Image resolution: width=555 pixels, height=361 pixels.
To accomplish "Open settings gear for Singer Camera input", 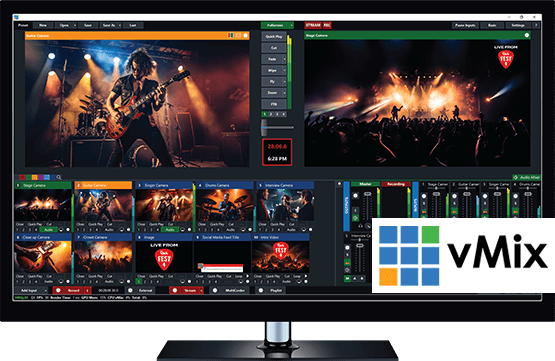I will tap(189, 230).
